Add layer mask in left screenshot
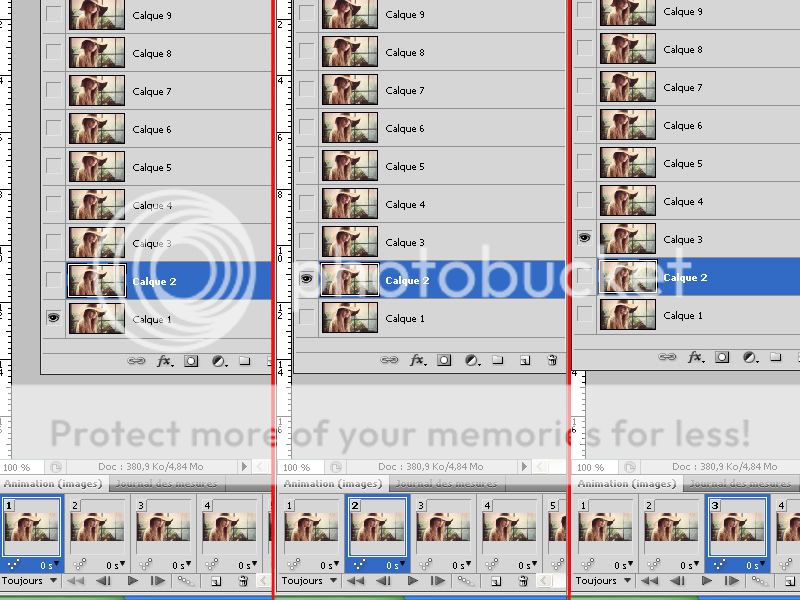Viewport: 800px width, 600px height. (191, 361)
